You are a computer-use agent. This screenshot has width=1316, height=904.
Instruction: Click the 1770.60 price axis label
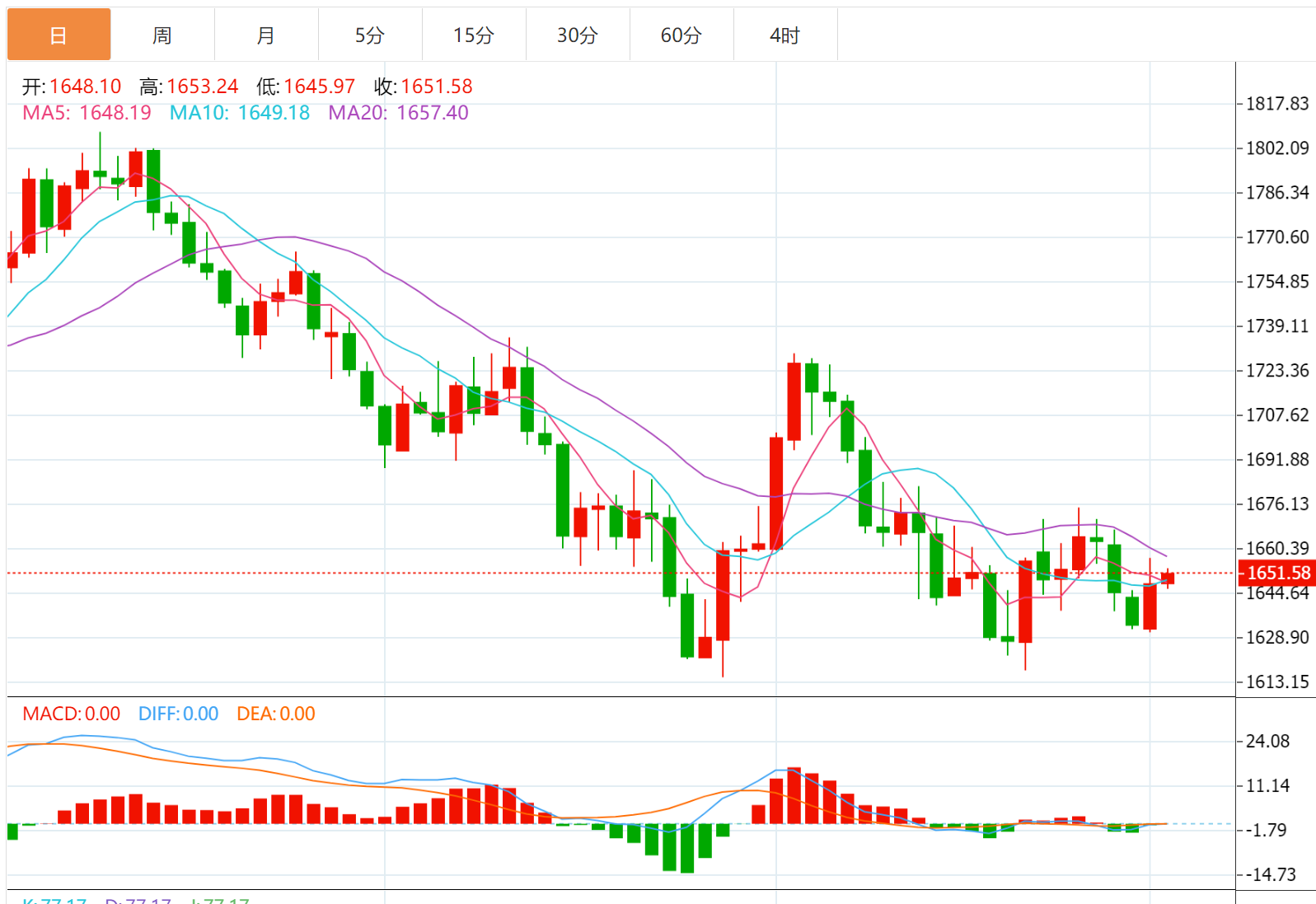1277,237
